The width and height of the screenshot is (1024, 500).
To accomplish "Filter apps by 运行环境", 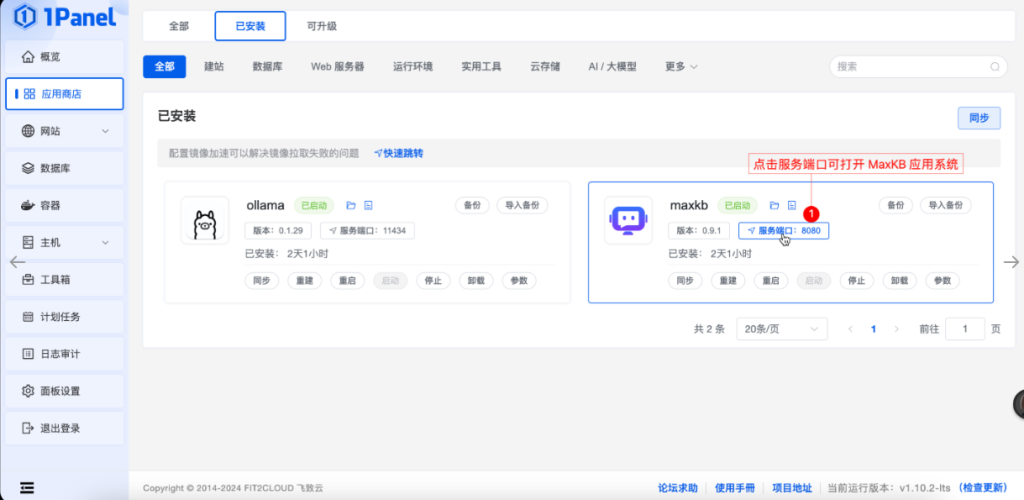I will click(x=413, y=67).
